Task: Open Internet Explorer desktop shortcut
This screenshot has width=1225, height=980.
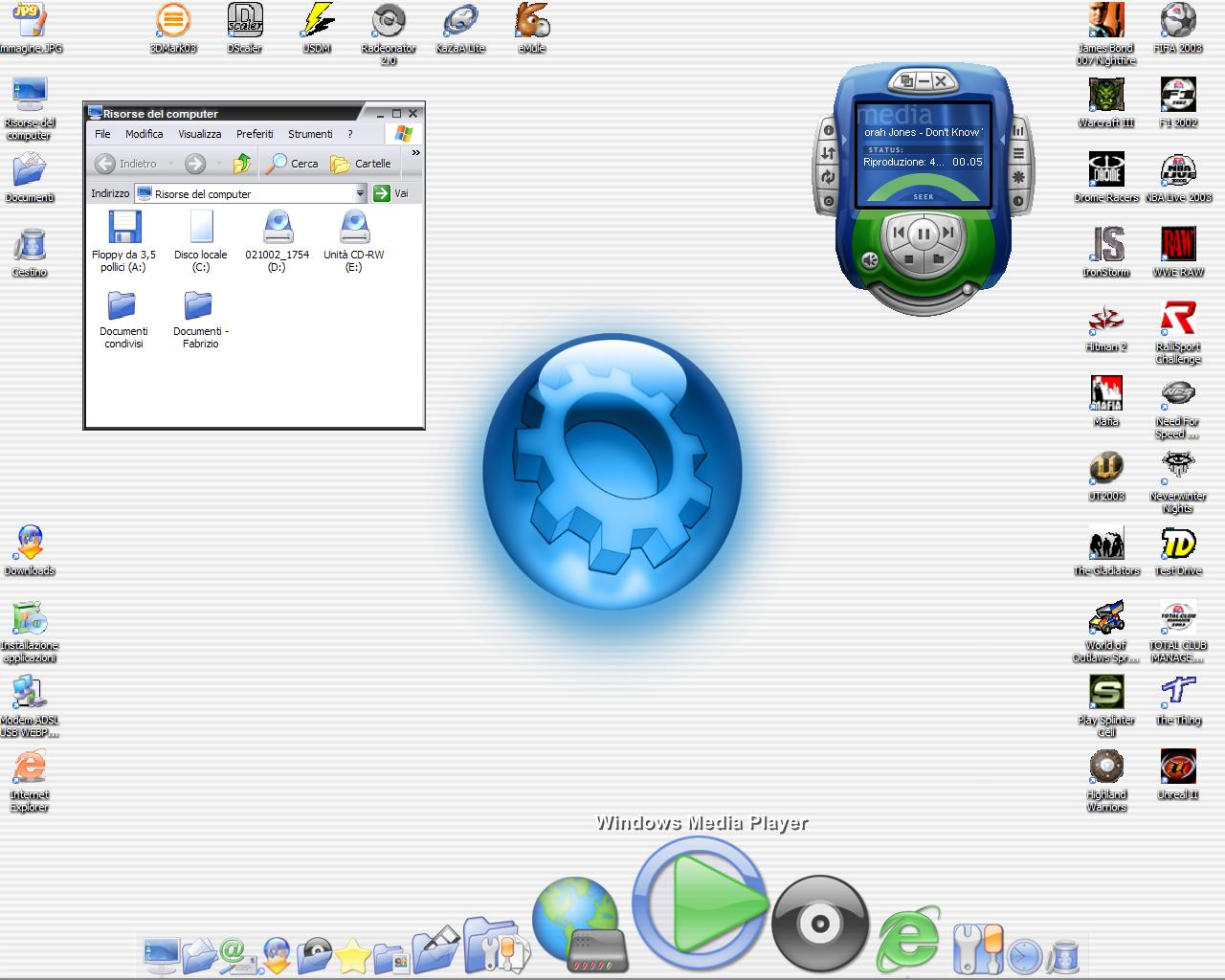Action: pyautogui.click(x=30, y=781)
